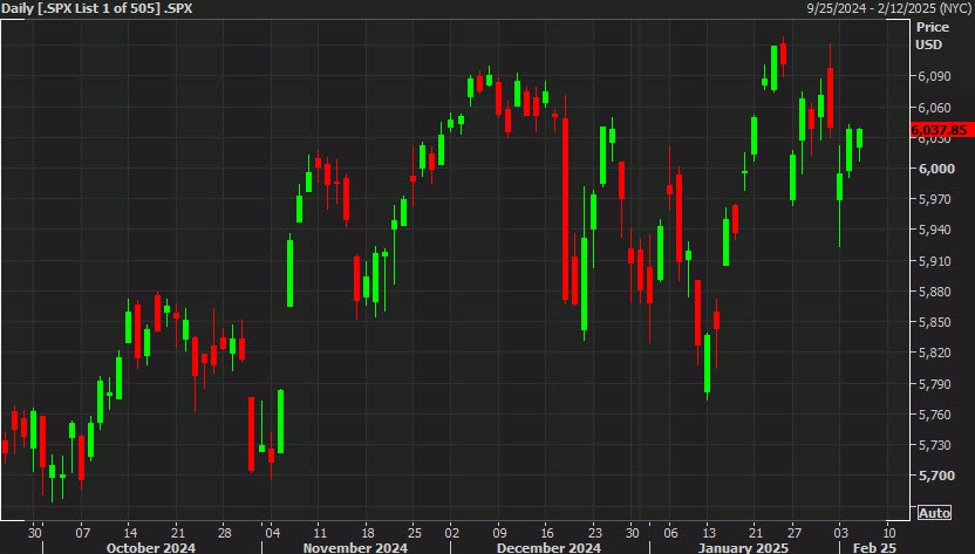Select the January 2025 month label
The width and height of the screenshot is (975, 554).
coord(744,547)
